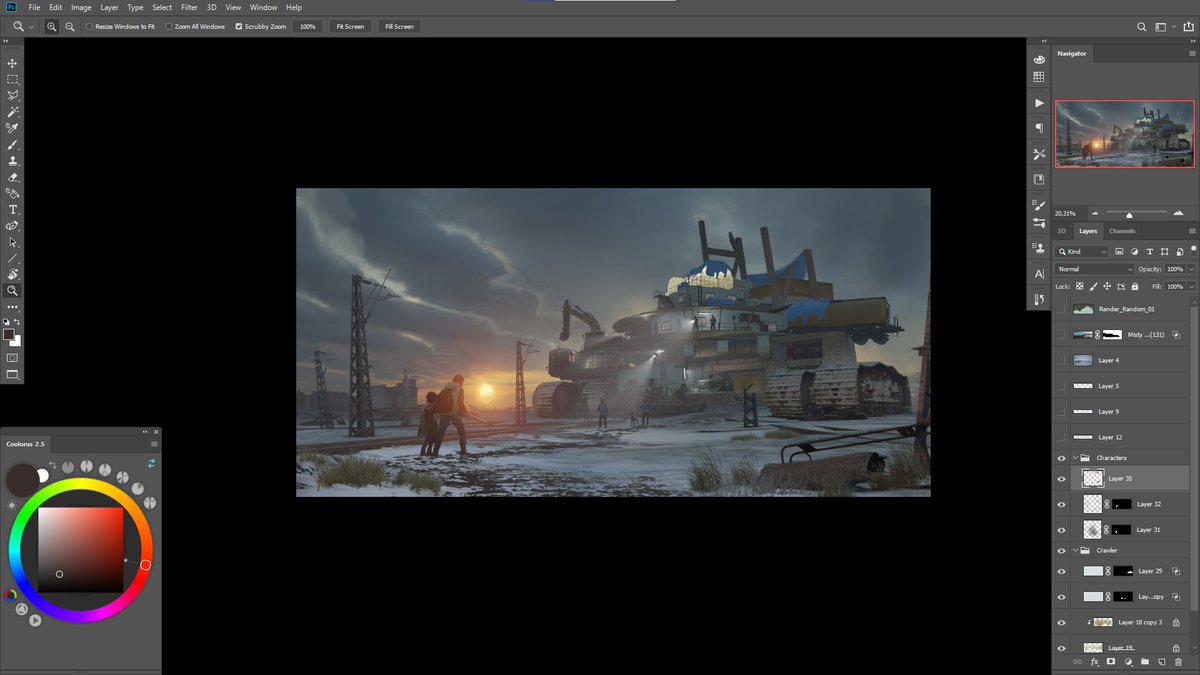Add layer mask at Layers bottom
This screenshot has width=1200, height=675.
[1111, 662]
